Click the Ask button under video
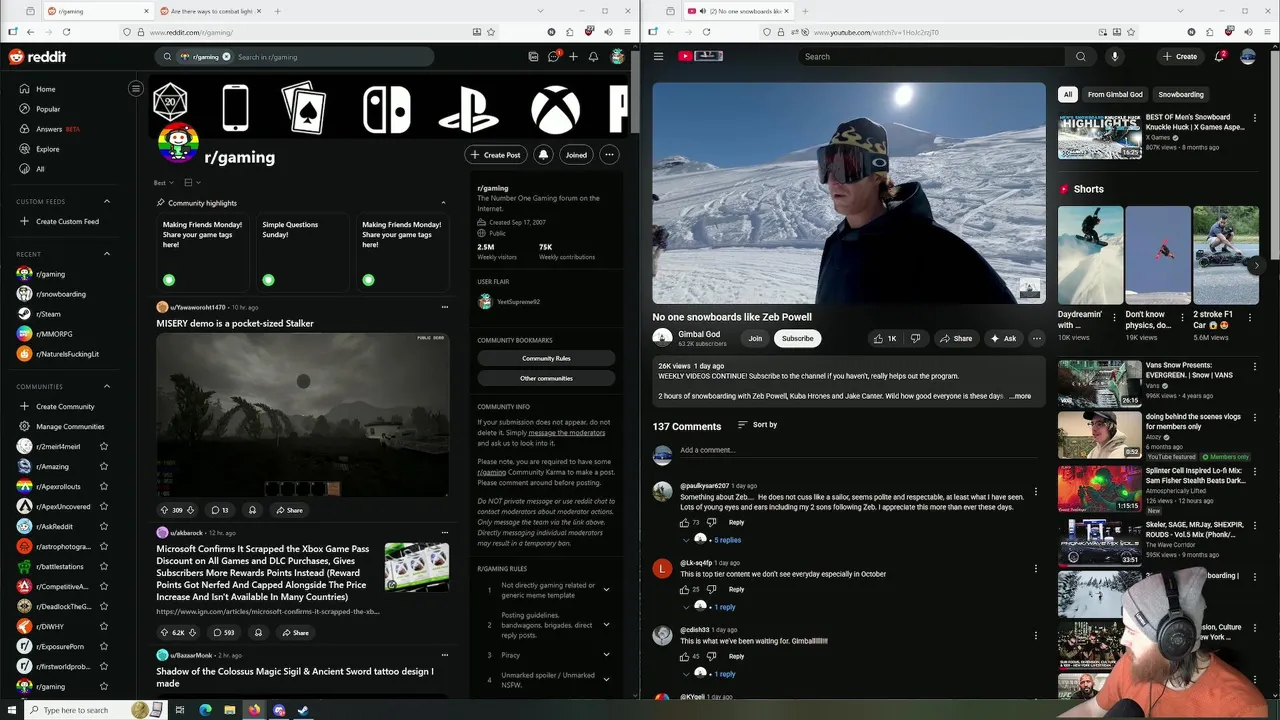The width and height of the screenshot is (1280, 720). [x=1003, y=339]
